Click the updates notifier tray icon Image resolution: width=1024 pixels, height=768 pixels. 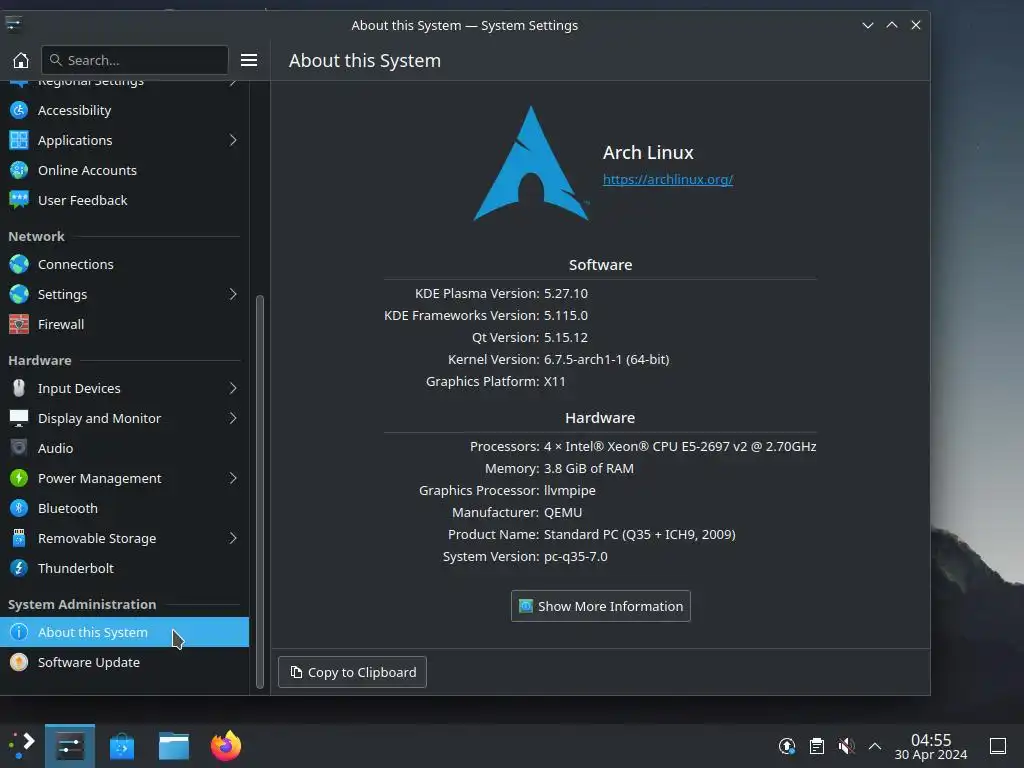pos(787,746)
